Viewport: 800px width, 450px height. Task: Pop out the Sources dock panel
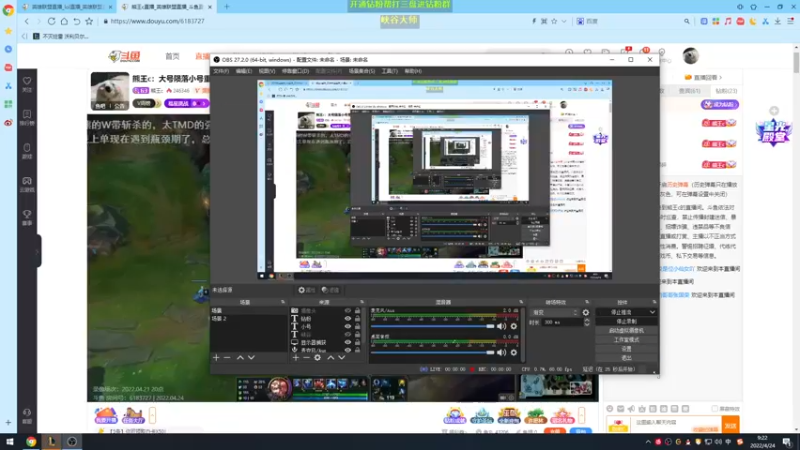coord(362,302)
